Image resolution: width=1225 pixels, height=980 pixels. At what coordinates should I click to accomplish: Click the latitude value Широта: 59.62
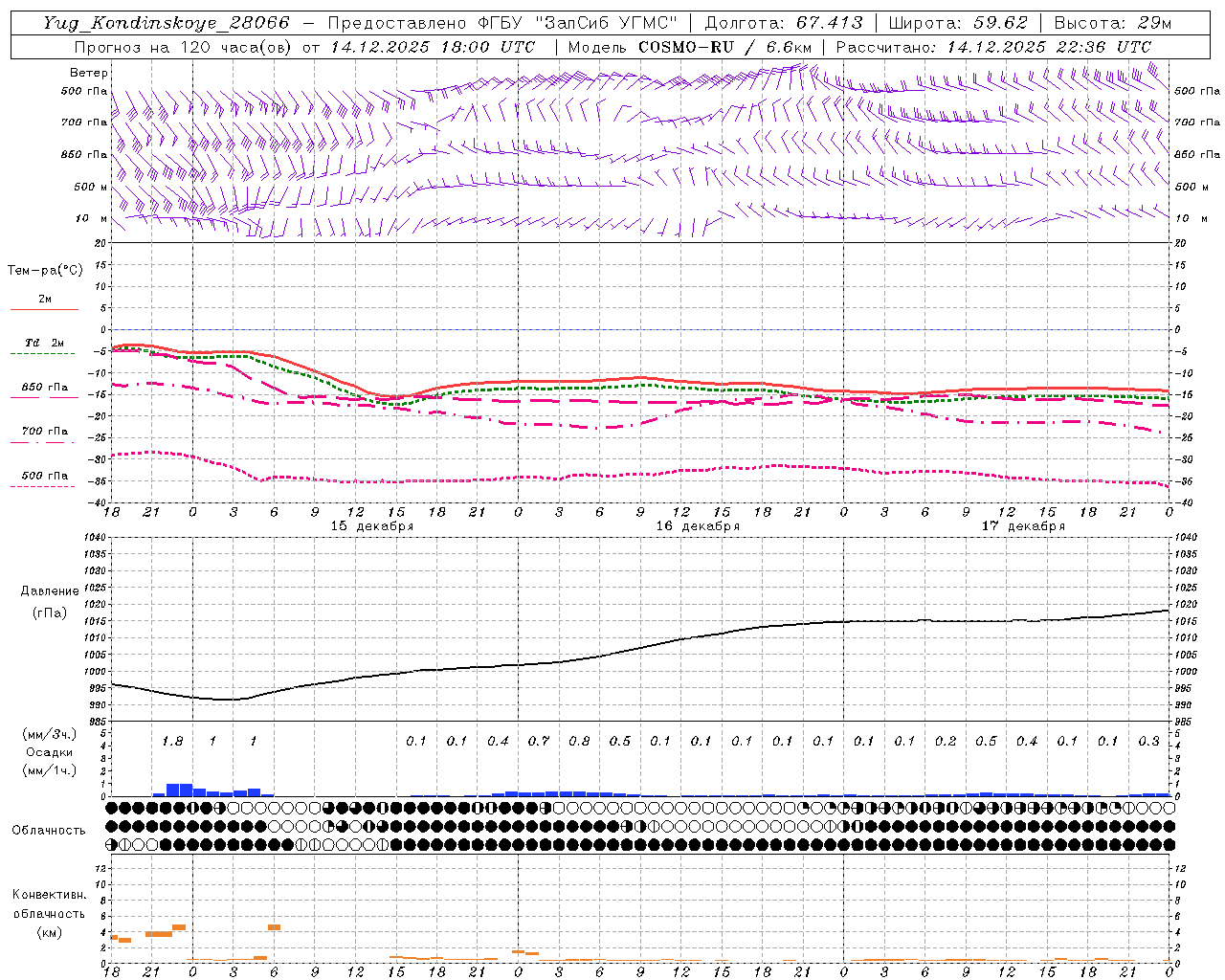pyautogui.click(x=958, y=23)
